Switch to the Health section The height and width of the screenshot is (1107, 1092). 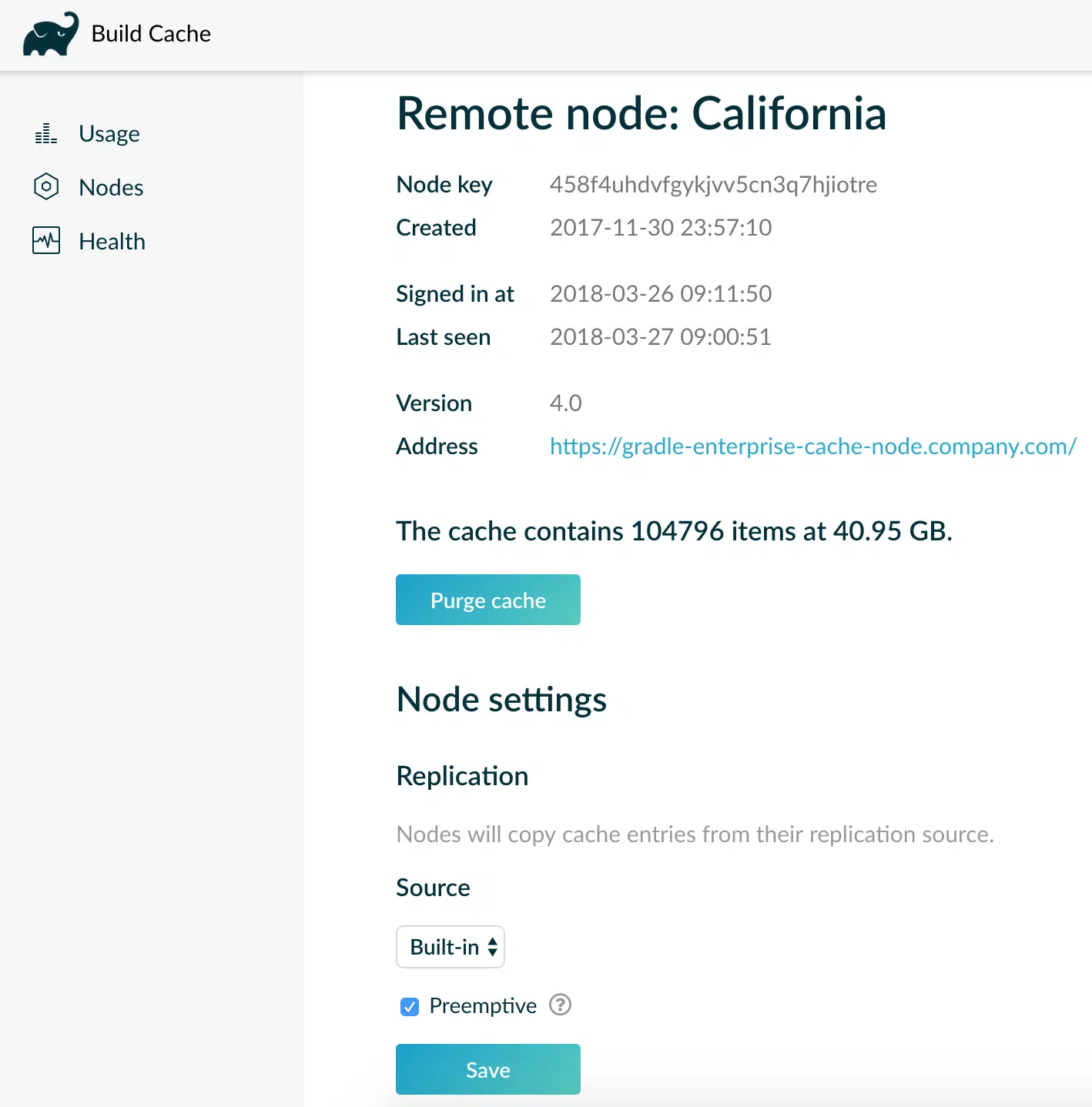[112, 241]
